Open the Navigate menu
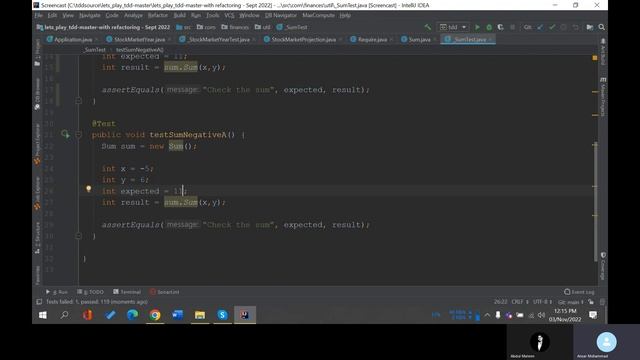This screenshot has height=360, width=640. (x=89, y=15)
